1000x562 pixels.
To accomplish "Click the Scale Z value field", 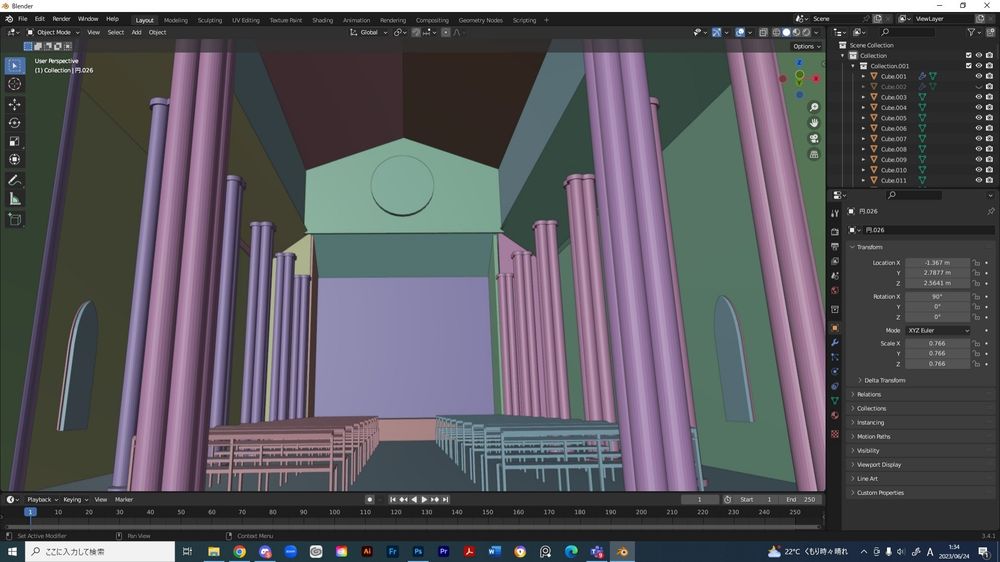I will (937, 364).
